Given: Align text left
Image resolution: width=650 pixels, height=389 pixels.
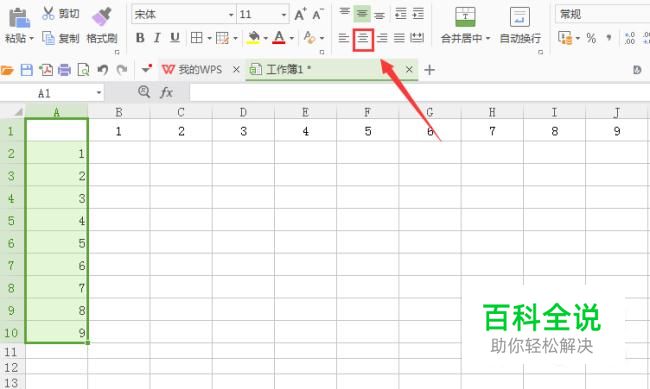Looking at the screenshot, I should pos(344,39).
